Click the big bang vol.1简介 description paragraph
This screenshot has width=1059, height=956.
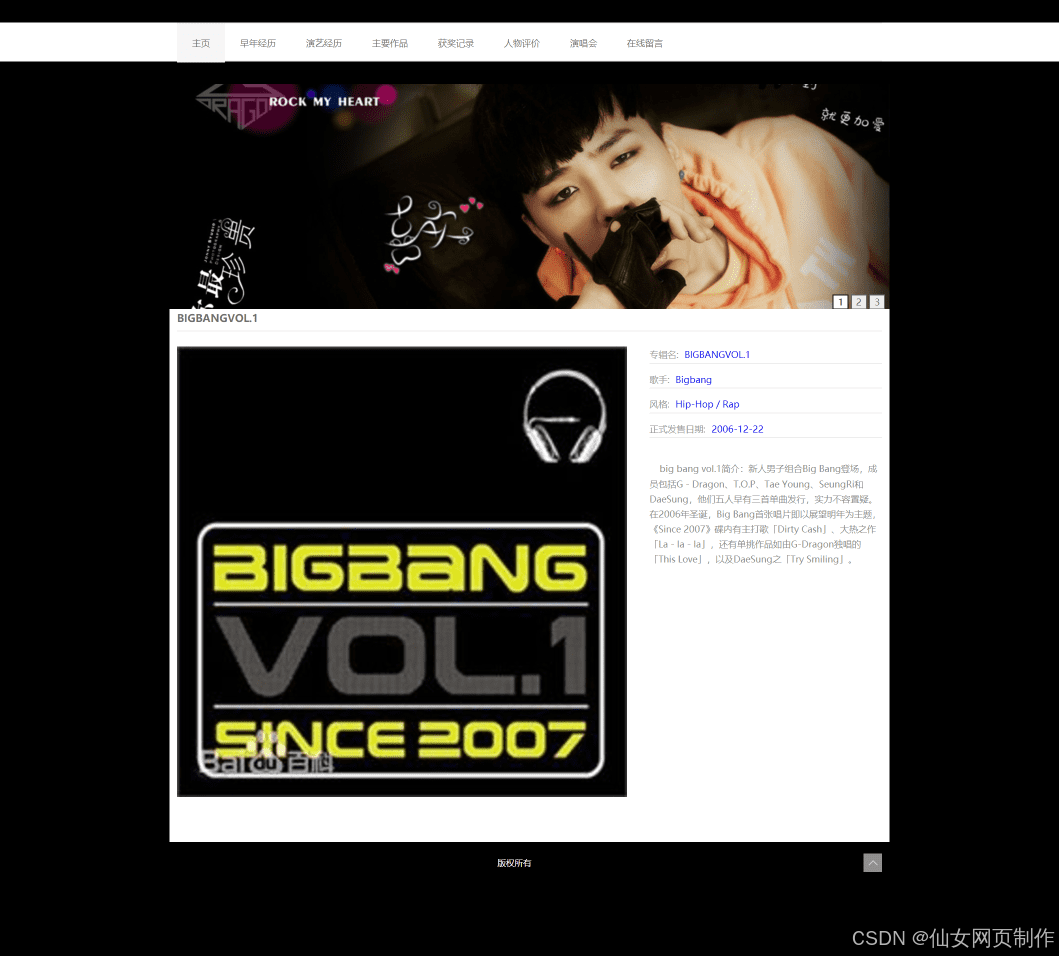[x=765, y=513]
